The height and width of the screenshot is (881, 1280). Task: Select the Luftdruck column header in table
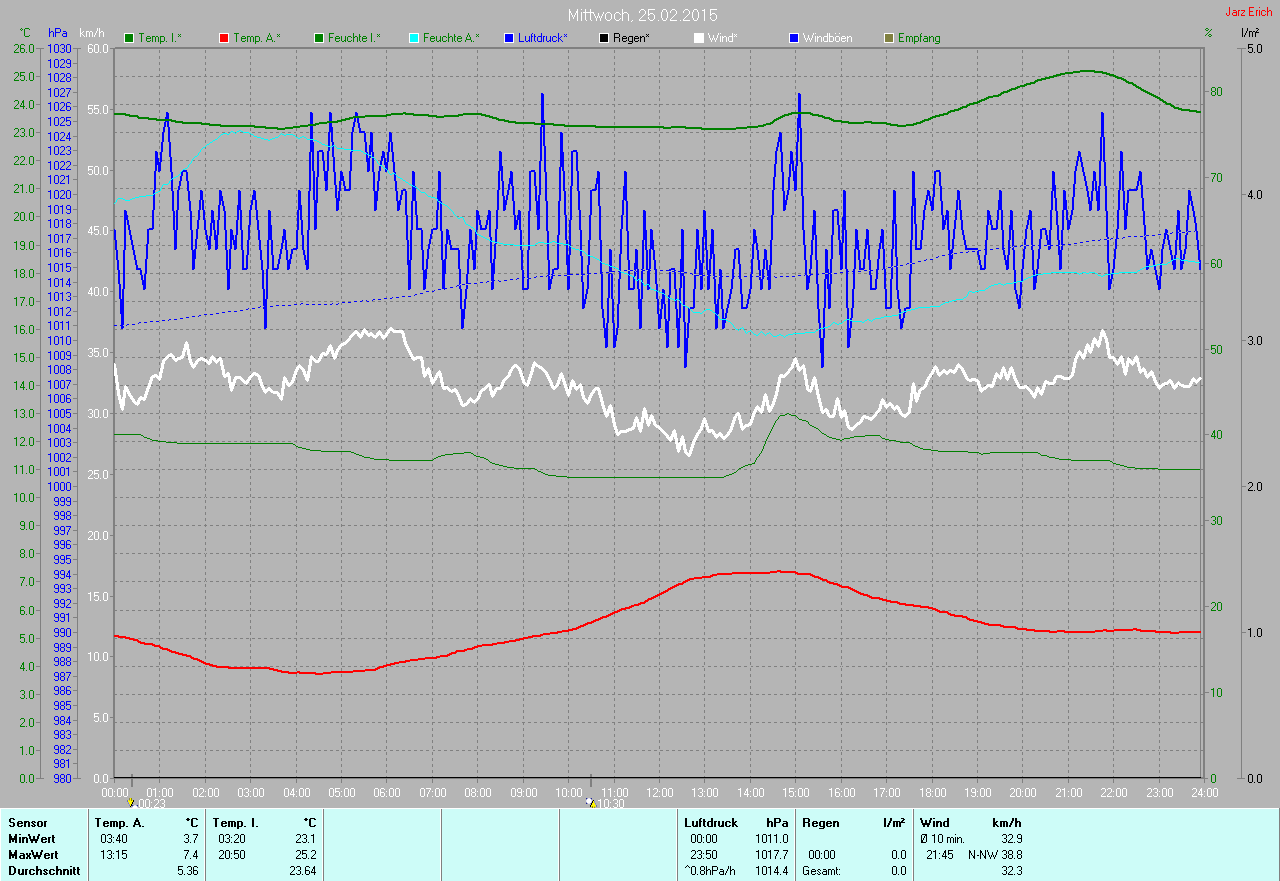click(x=711, y=823)
